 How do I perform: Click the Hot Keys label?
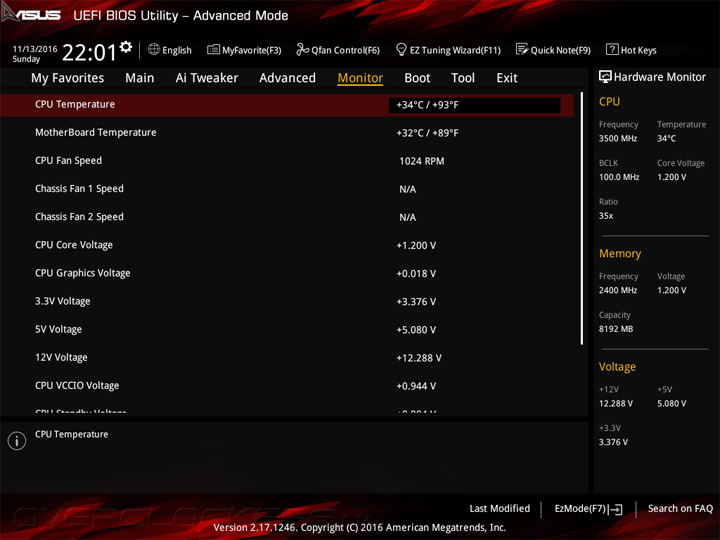tap(638, 50)
